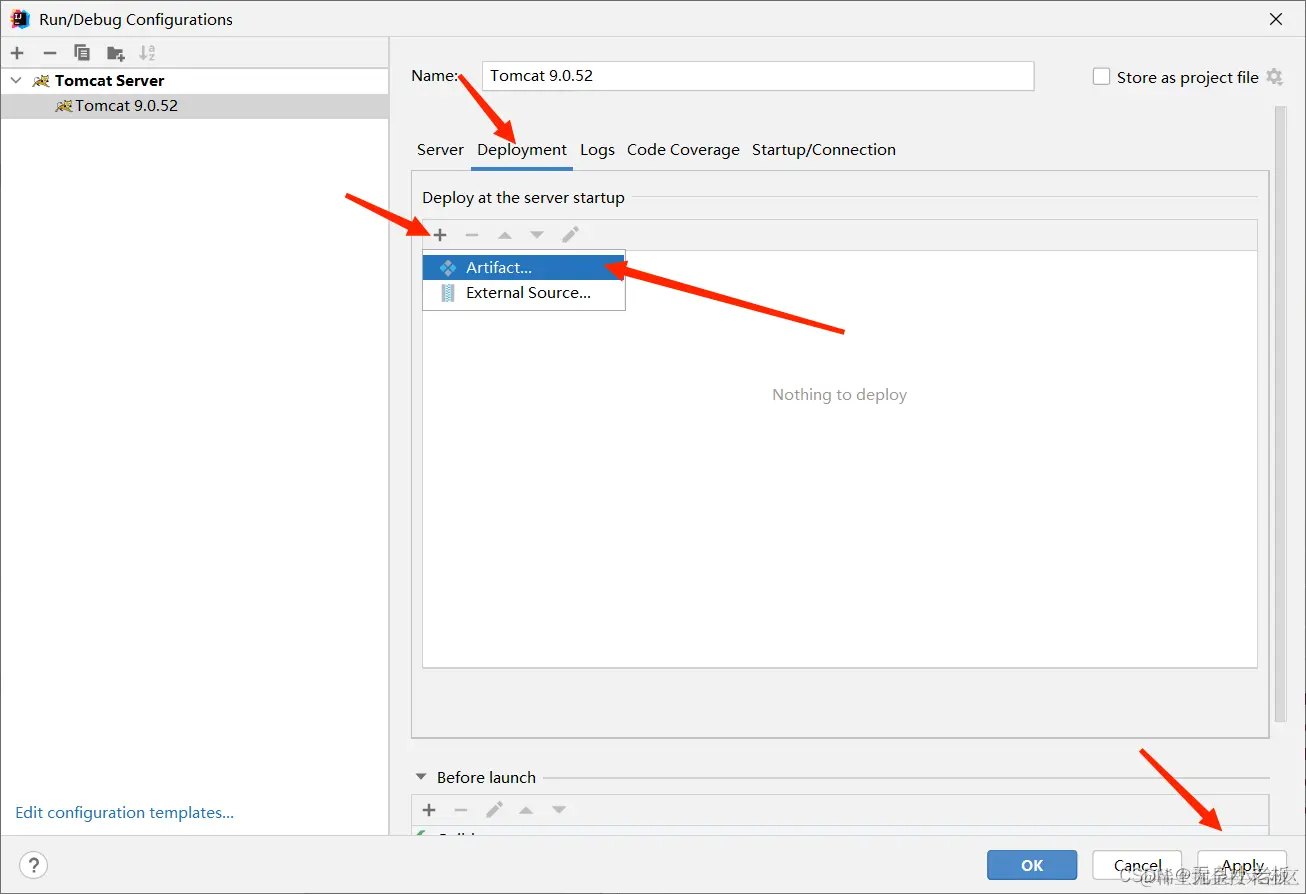Open the Startup/Connection tab

click(x=824, y=150)
